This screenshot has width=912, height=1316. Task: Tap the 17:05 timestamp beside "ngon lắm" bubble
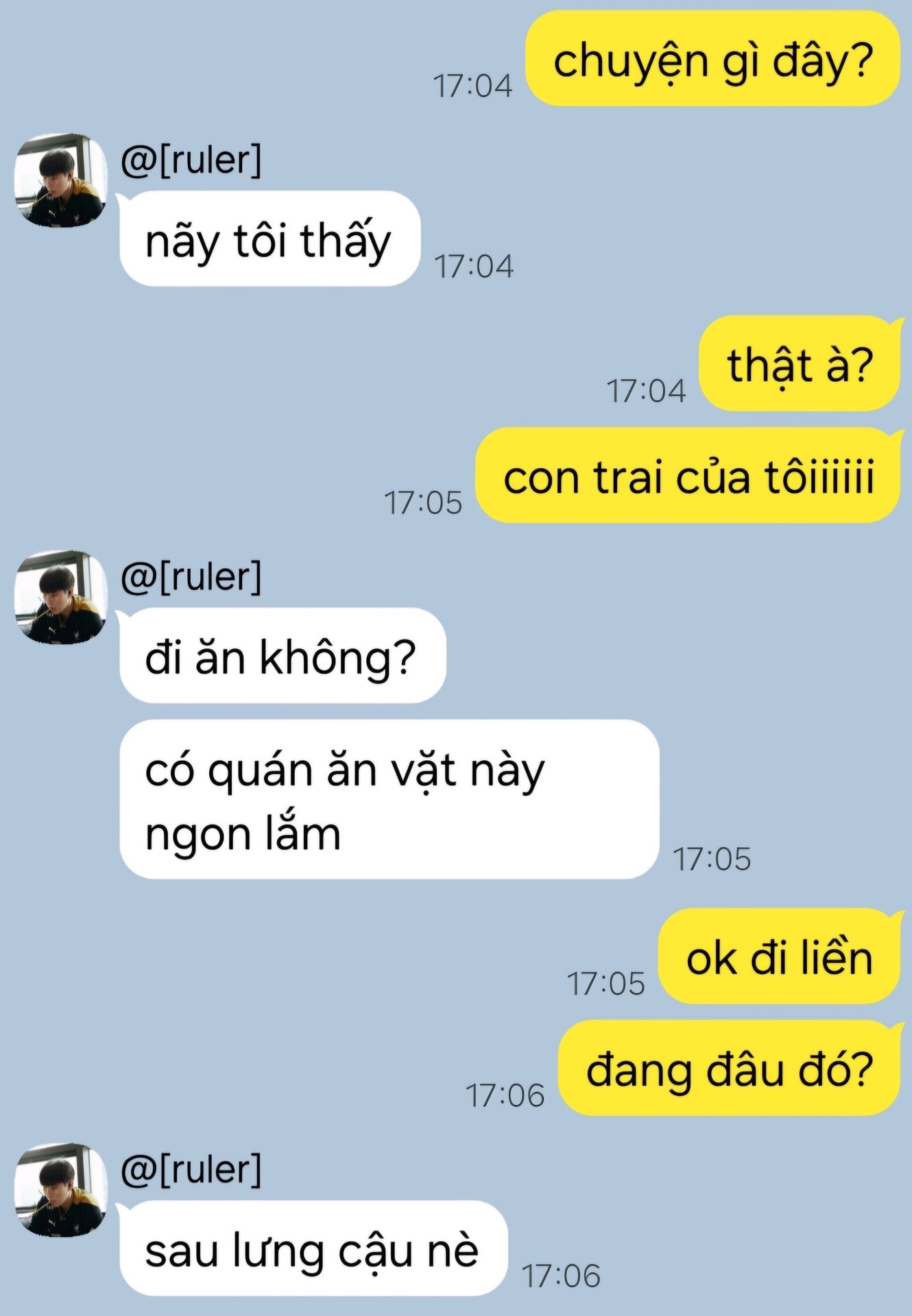click(712, 859)
